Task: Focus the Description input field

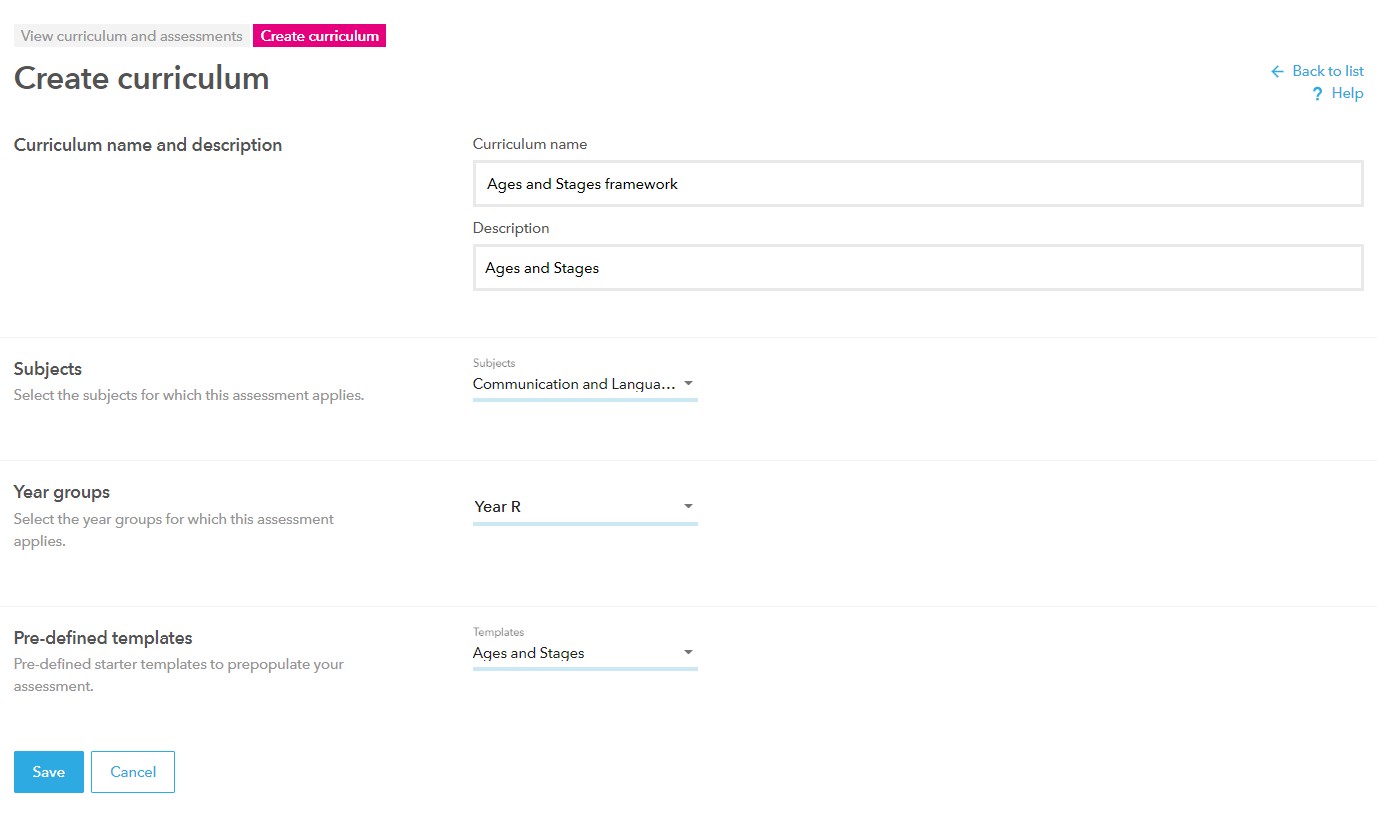Action: [x=917, y=268]
